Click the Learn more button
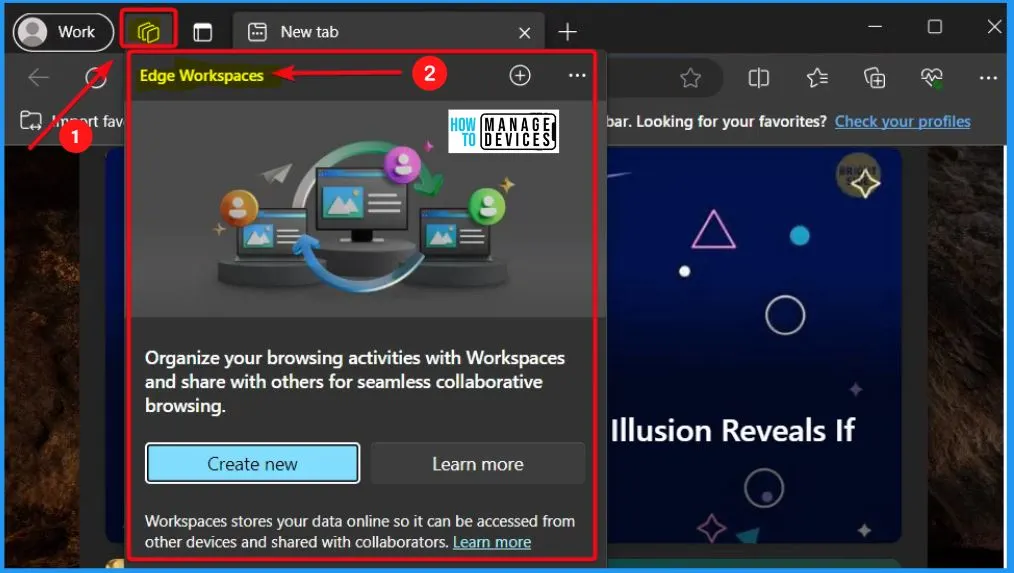Screen dimensions: 1014x573 (478, 464)
